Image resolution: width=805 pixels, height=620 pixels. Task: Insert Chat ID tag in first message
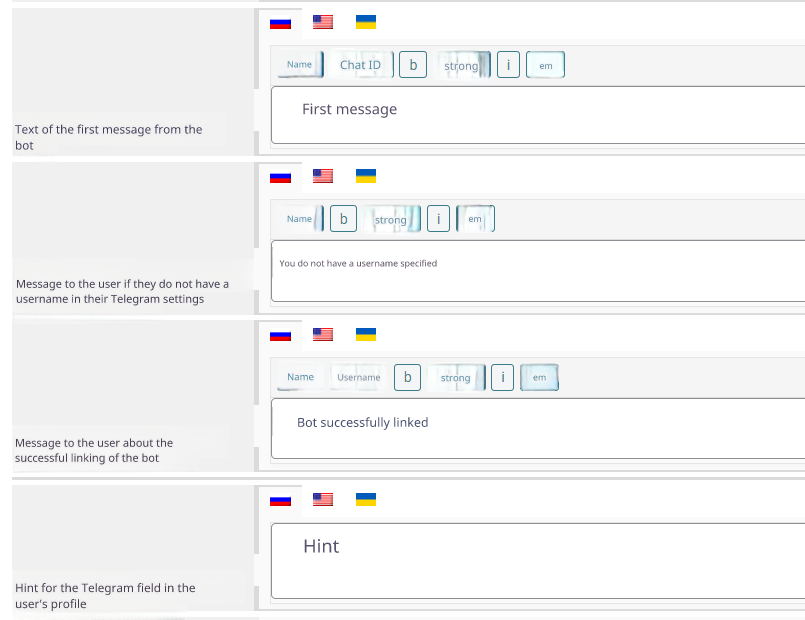[x=360, y=65]
